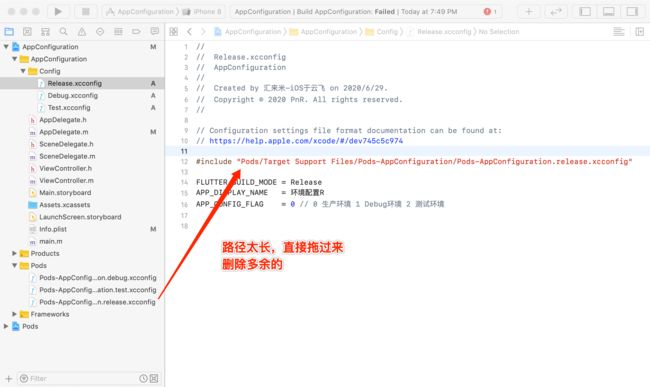Toggle the inspectors panel visibility
650x387 pixels.
(x=632, y=12)
